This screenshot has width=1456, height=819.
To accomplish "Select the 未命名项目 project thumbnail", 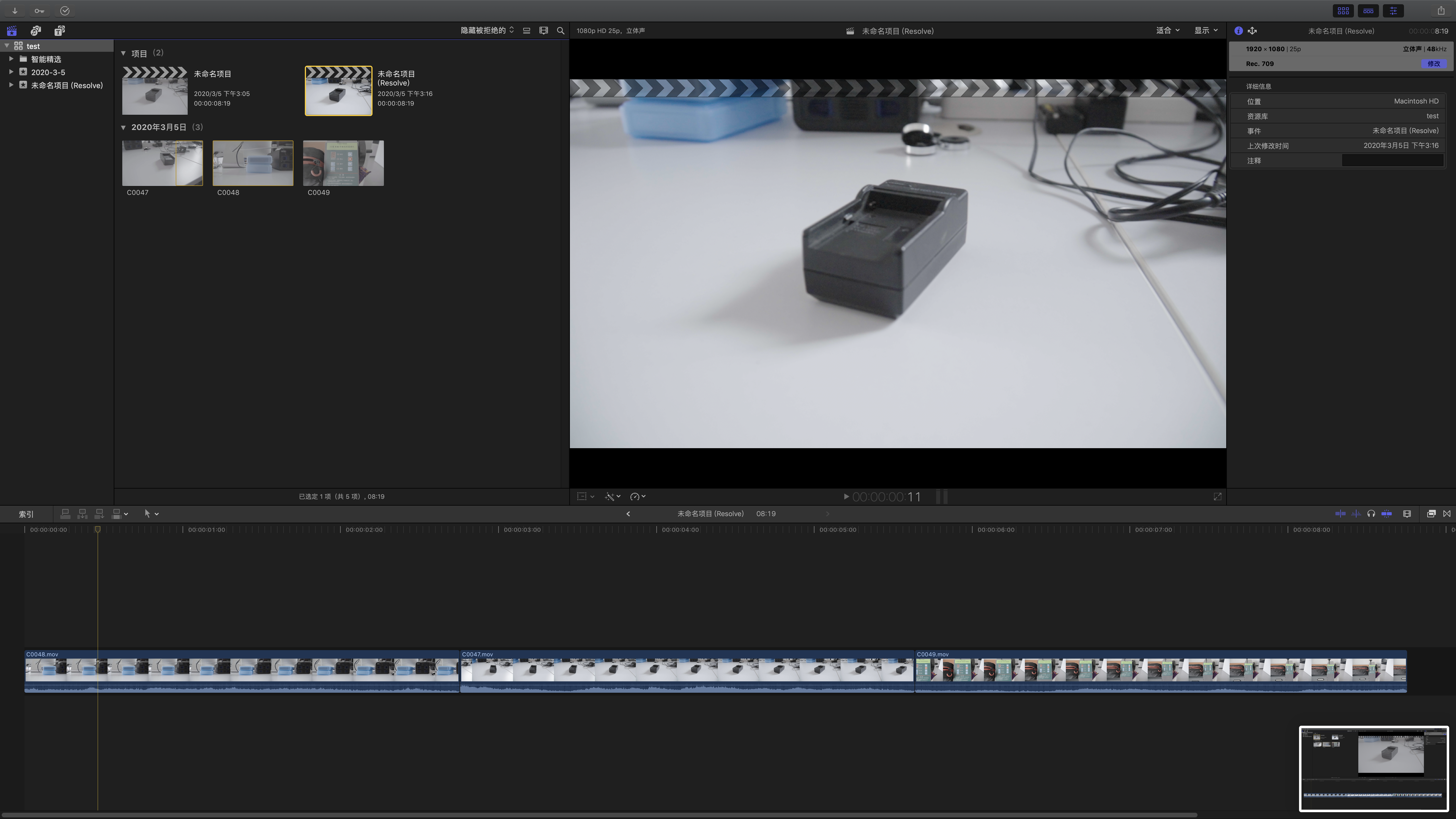I will pyautogui.click(x=155, y=90).
